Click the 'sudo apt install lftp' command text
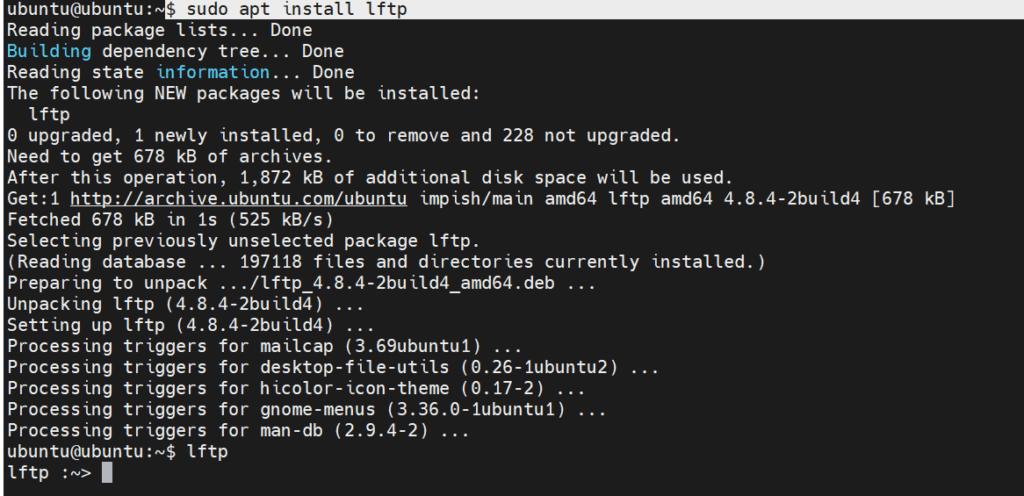This screenshot has height=496, width=1024. coord(296,9)
